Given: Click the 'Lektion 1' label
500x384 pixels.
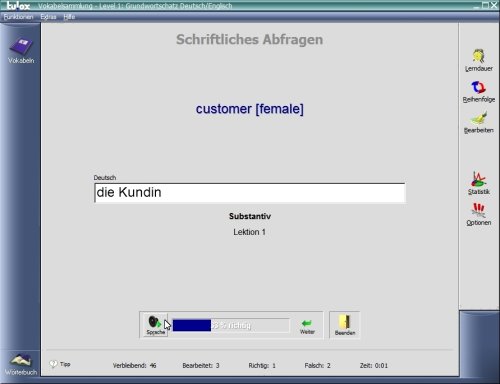Looking at the screenshot, I should (x=249, y=232).
